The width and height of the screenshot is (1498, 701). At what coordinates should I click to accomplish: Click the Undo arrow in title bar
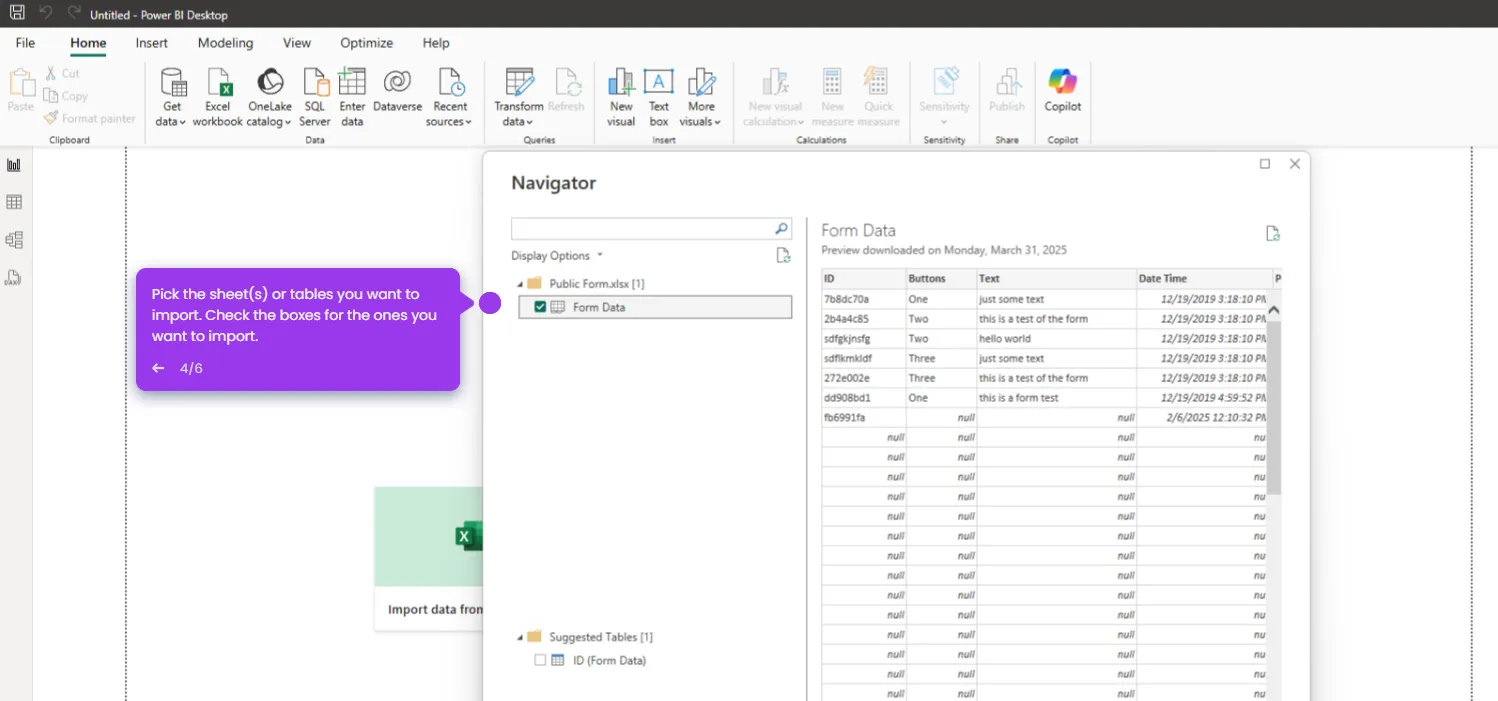45,13
